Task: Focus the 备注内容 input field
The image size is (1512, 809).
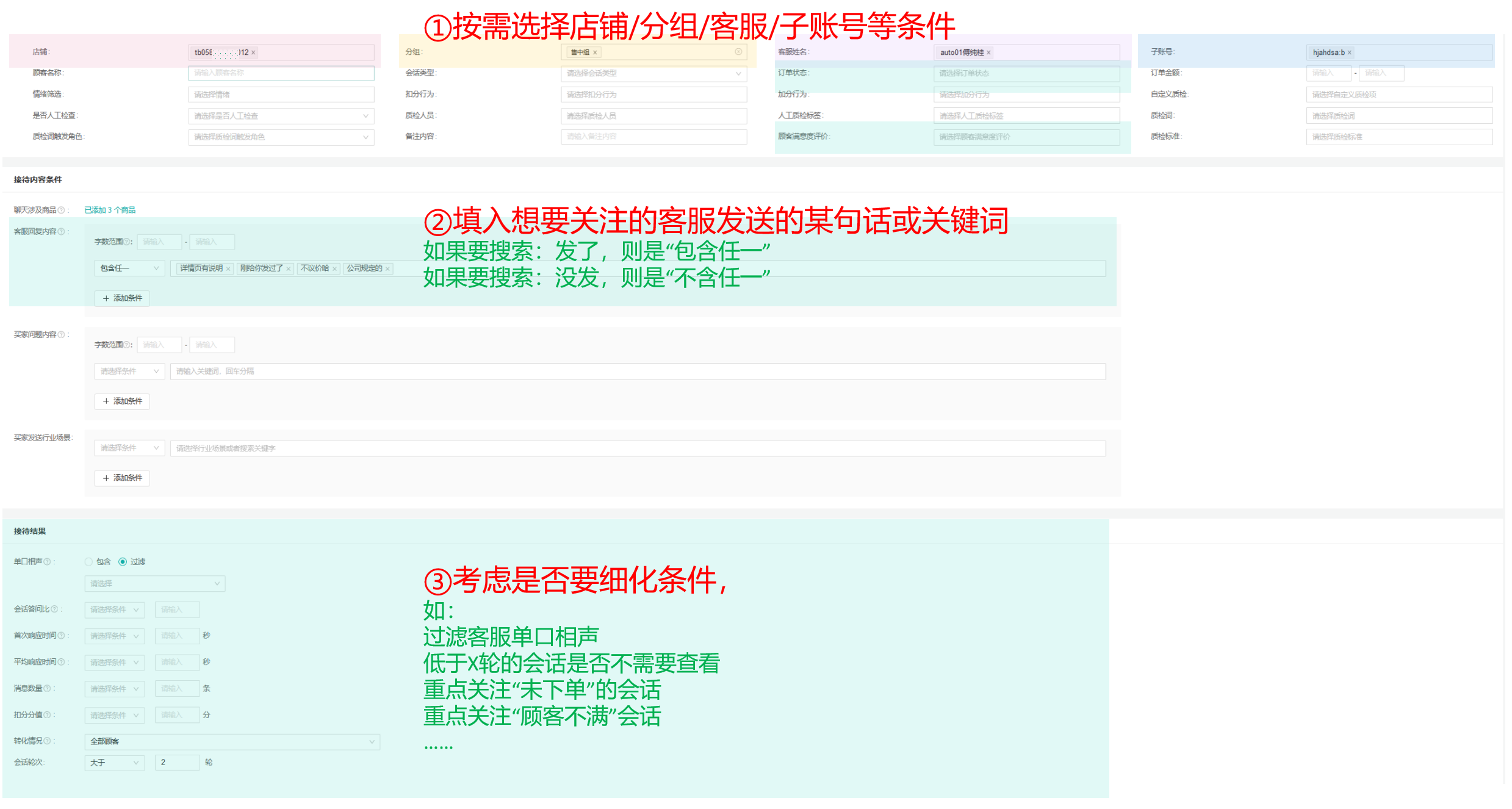Action: pos(653,137)
